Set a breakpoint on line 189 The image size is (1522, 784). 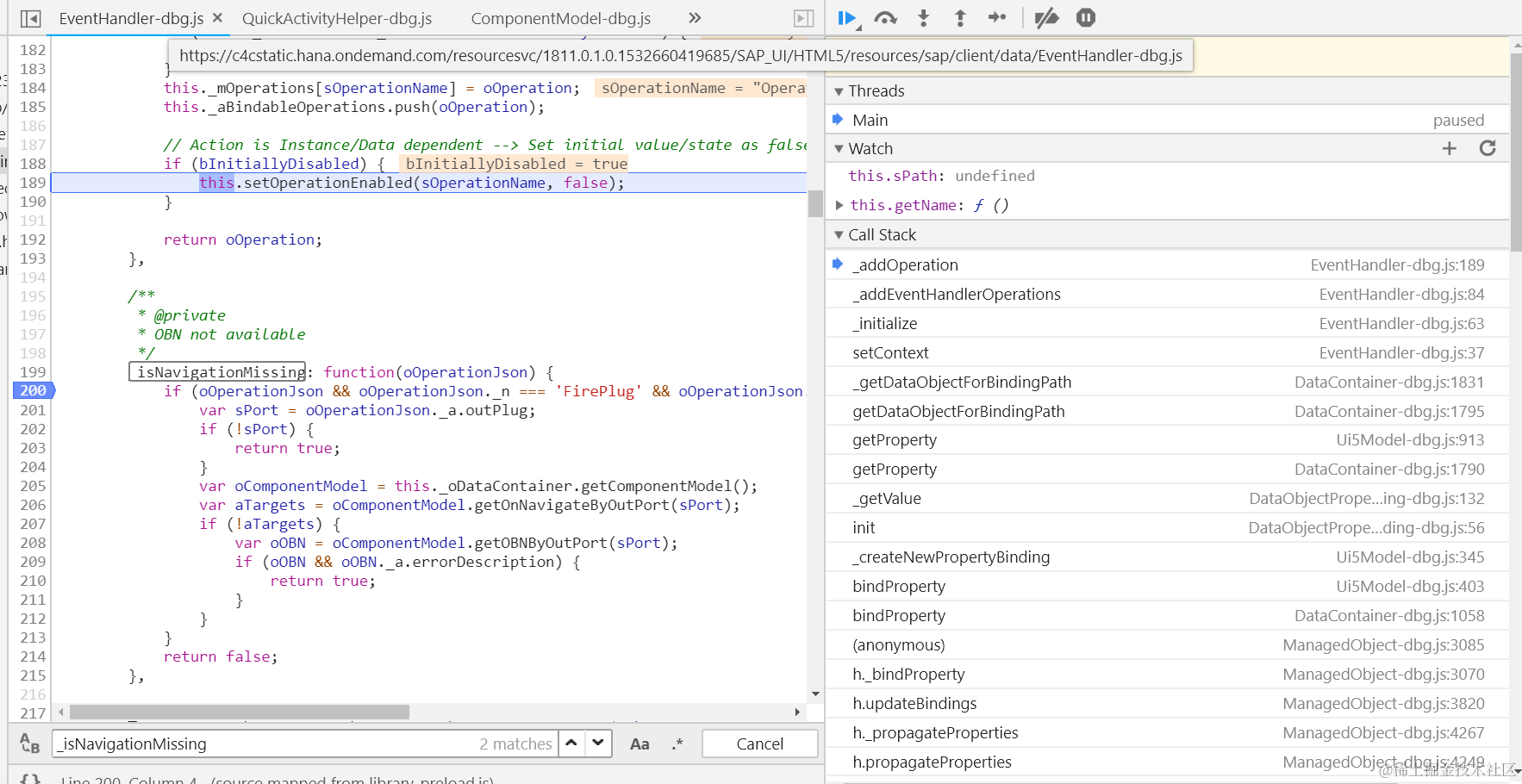tap(33, 183)
